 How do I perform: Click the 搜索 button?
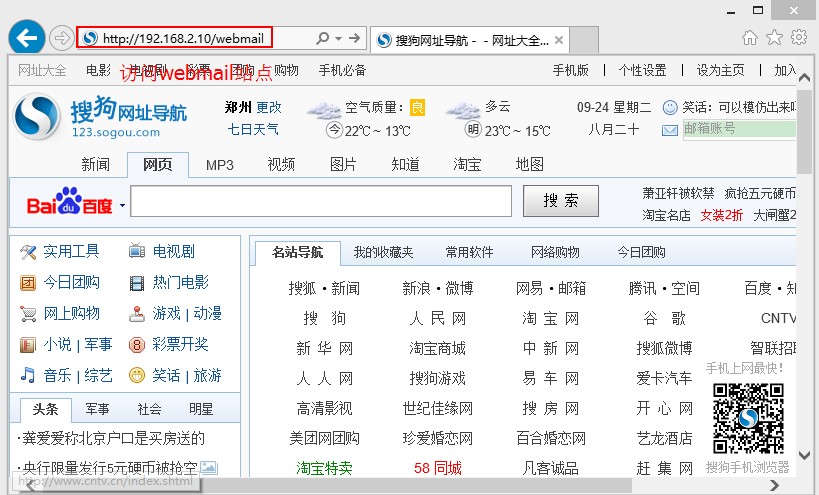click(x=560, y=201)
